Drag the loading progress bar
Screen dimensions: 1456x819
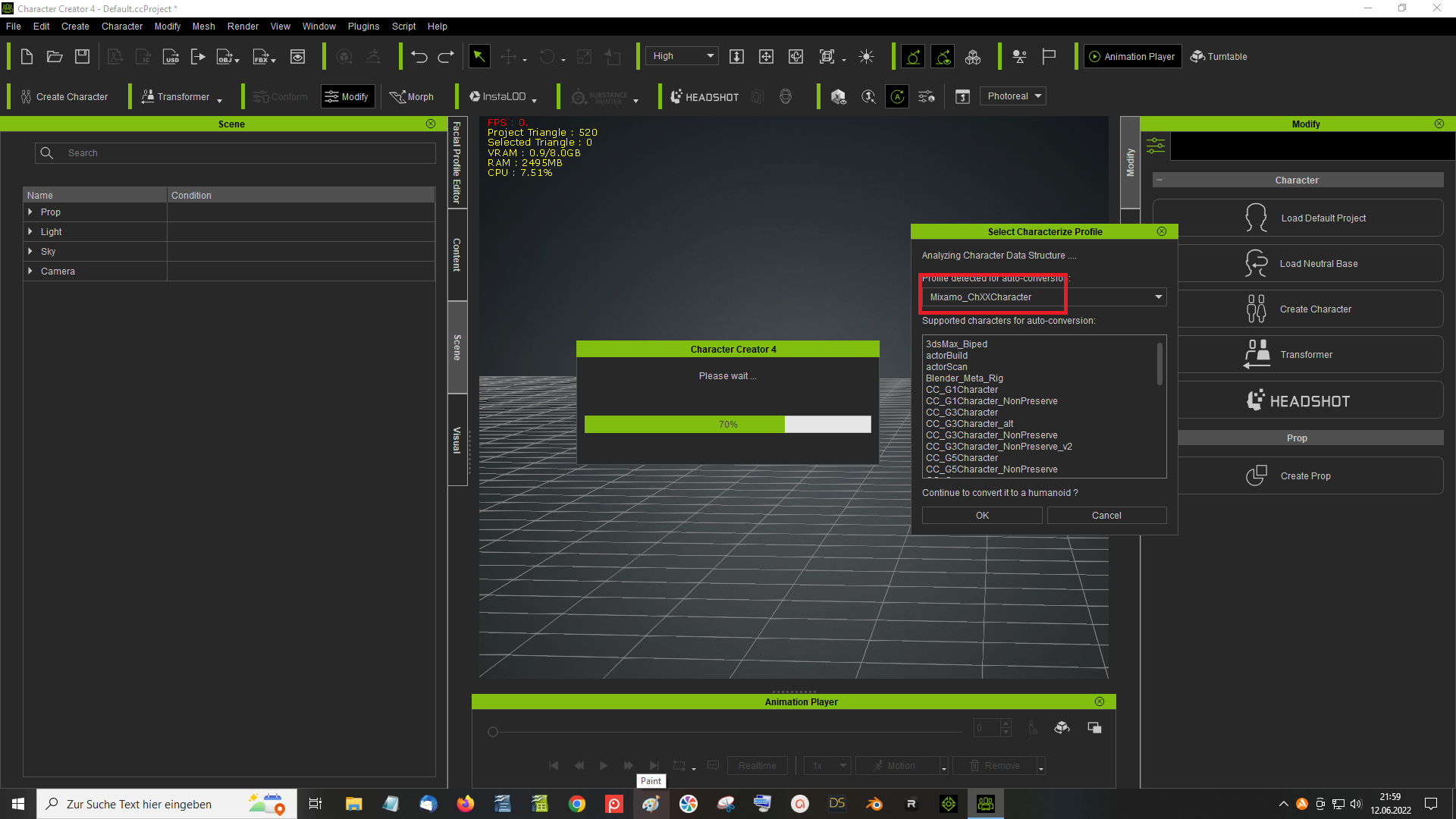[x=727, y=424]
